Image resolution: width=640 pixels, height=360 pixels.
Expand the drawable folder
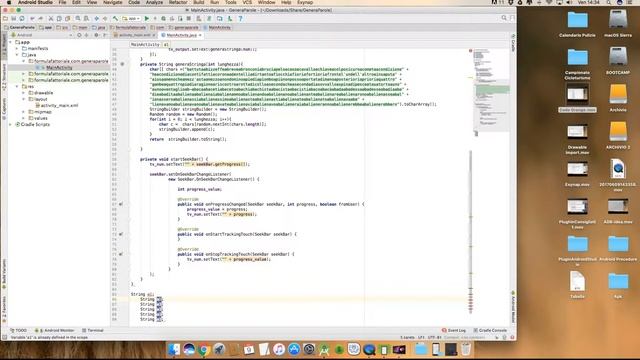[24, 93]
